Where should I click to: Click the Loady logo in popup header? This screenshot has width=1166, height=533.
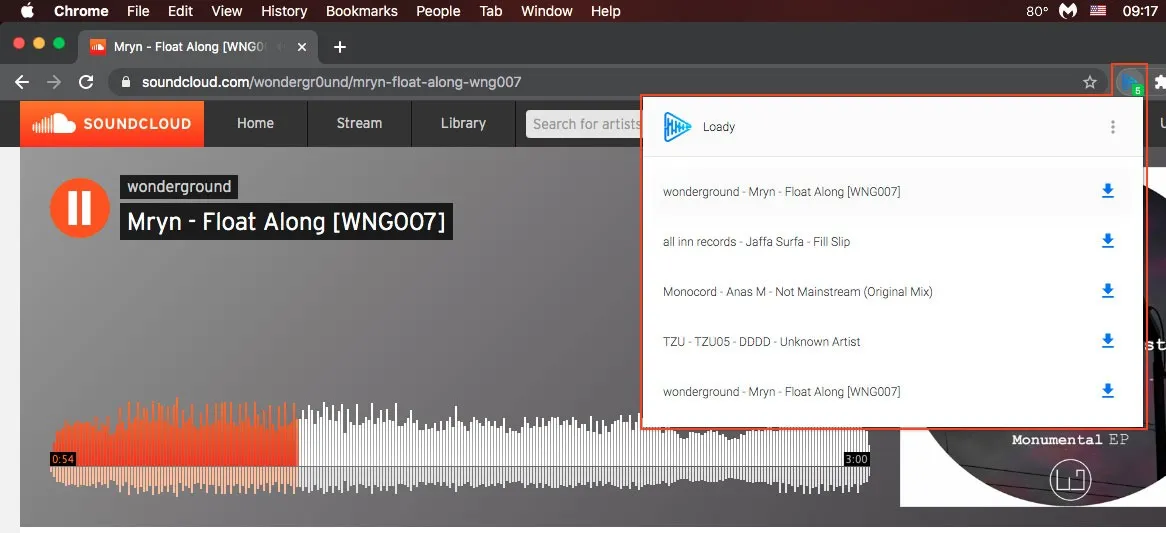pos(677,127)
